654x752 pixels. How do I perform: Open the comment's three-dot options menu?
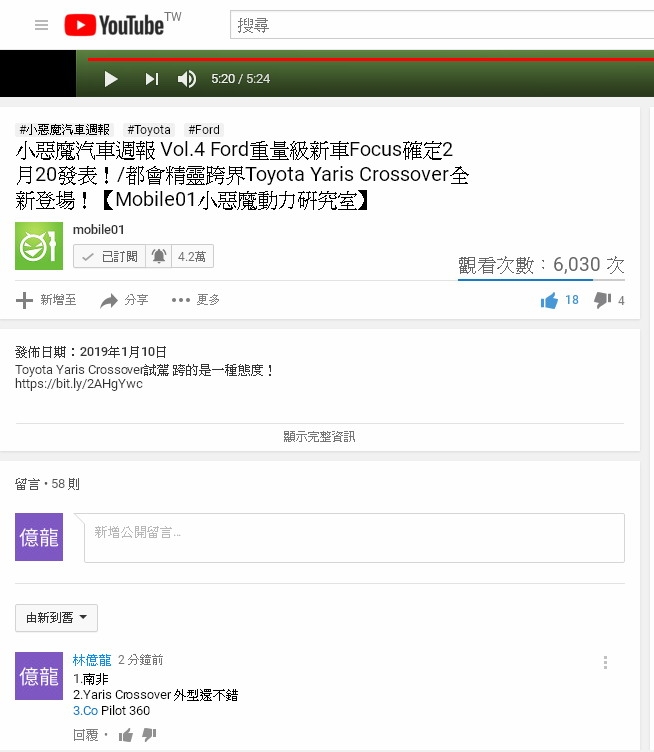click(606, 662)
